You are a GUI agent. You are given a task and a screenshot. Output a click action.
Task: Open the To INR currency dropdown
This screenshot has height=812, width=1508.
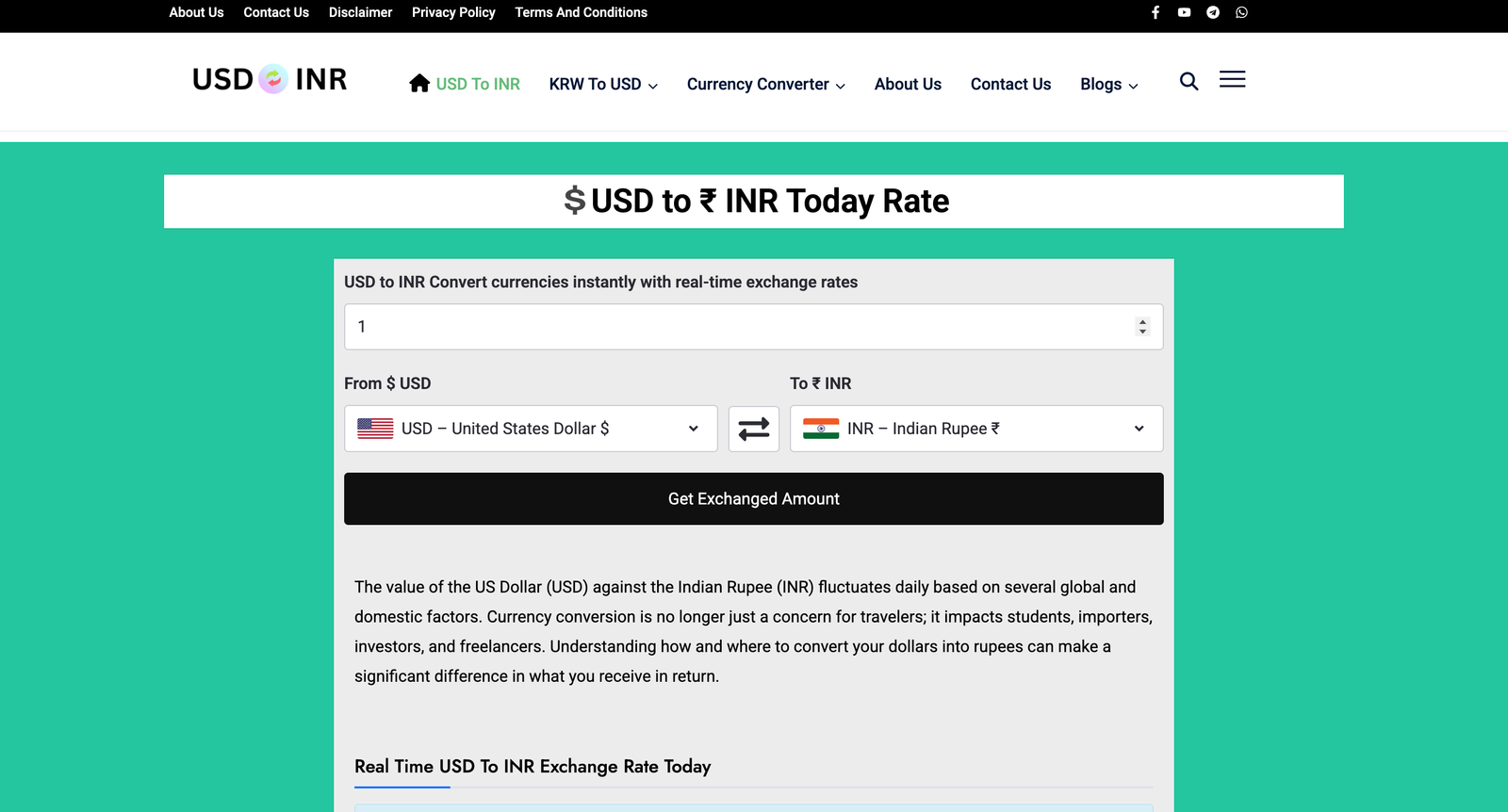tap(975, 429)
